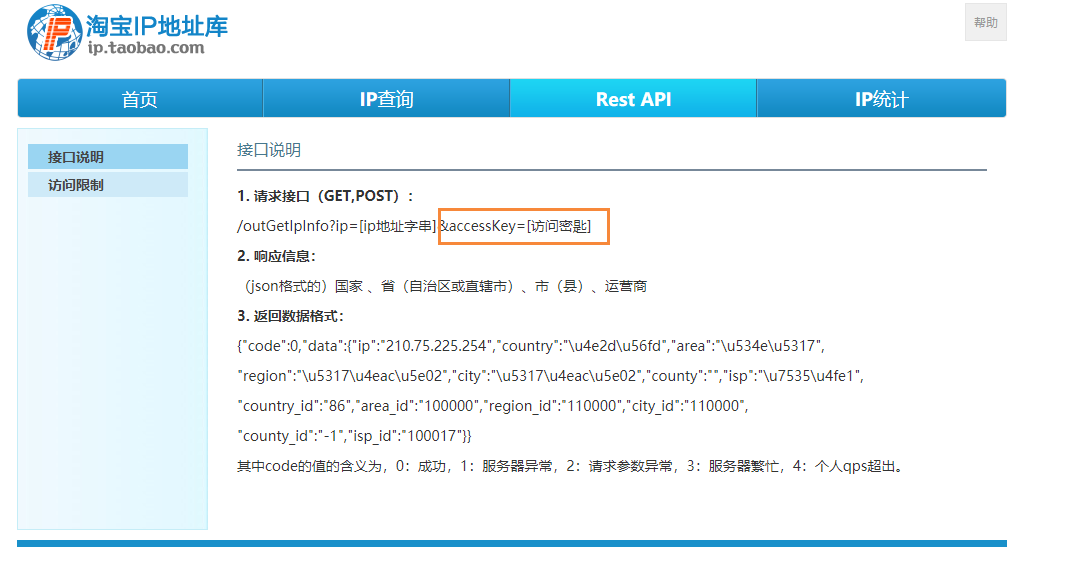The image size is (1068, 569).
Task: Click the JSON line starting with "region"
Action: (x=550, y=376)
